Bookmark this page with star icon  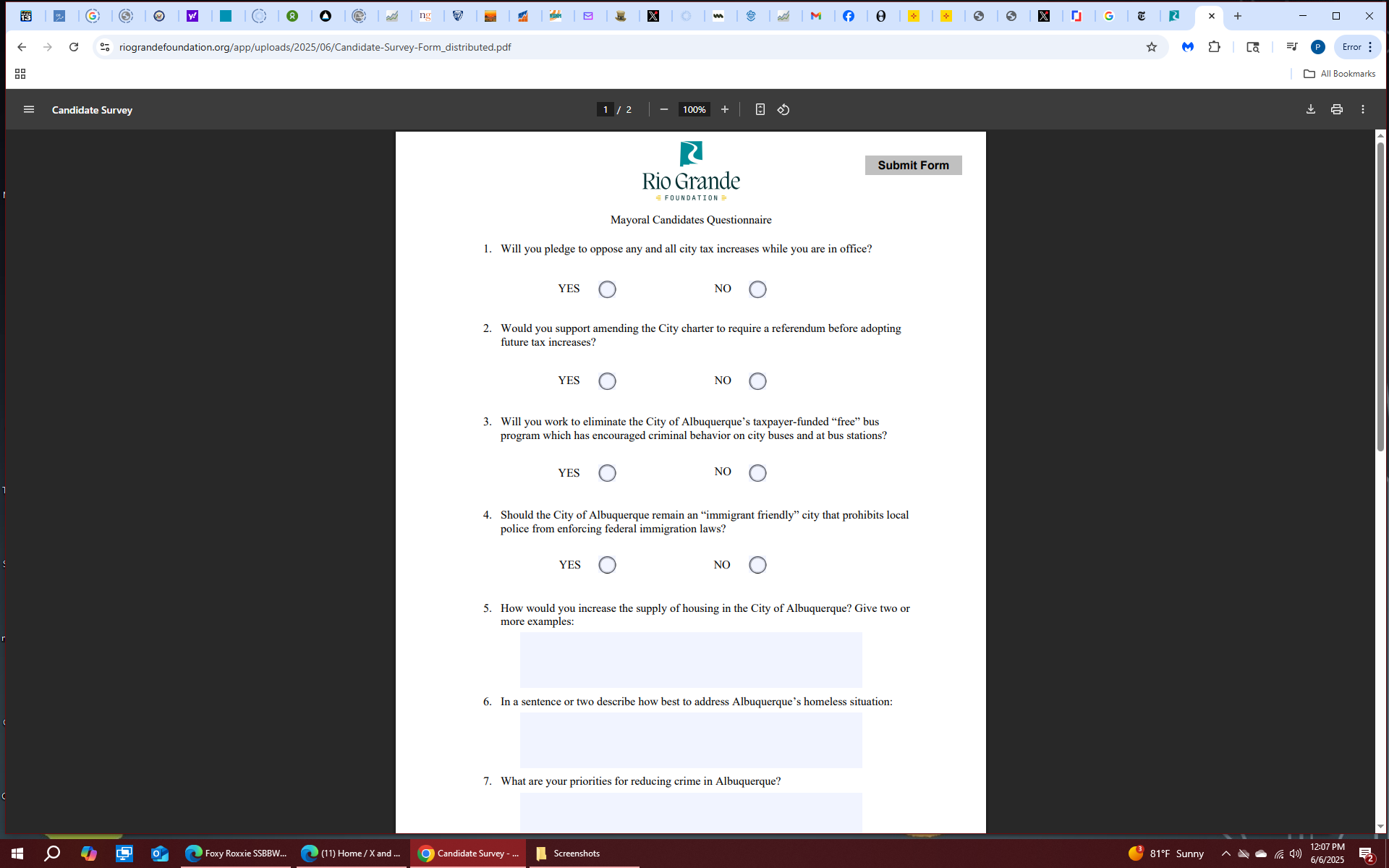(x=1151, y=47)
